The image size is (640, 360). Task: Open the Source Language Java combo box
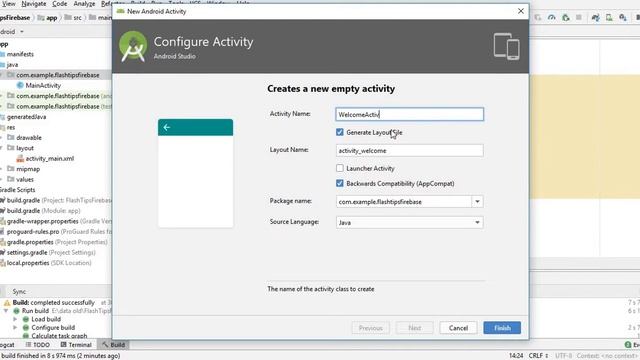point(409,222)
